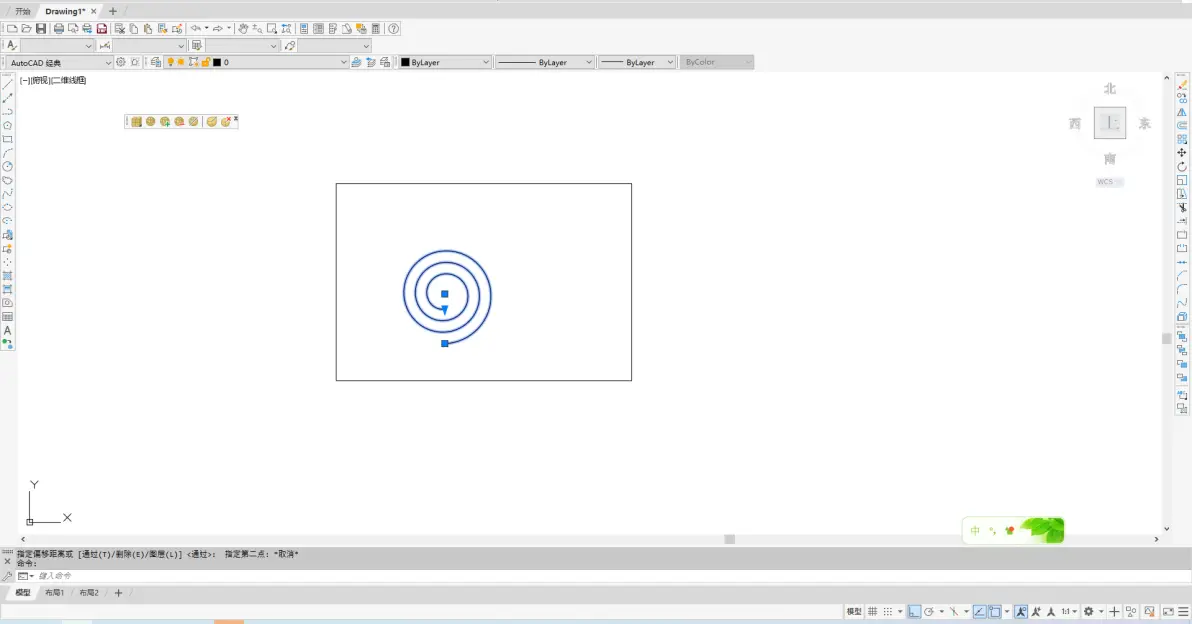Select the Pan hand tool
Viewport: 1192px width, 624px height.
[x=243, y=29]
